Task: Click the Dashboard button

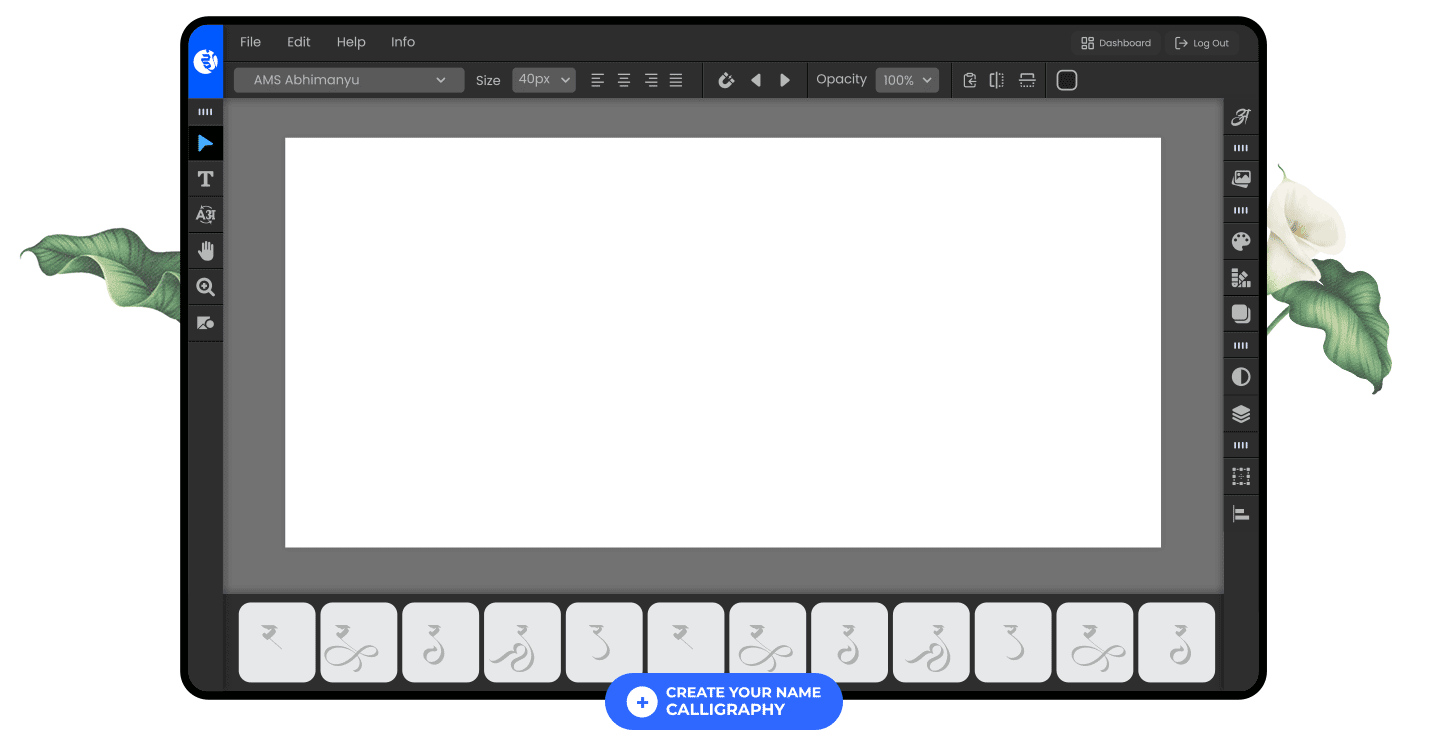Action: click(x=1116, y=43)
